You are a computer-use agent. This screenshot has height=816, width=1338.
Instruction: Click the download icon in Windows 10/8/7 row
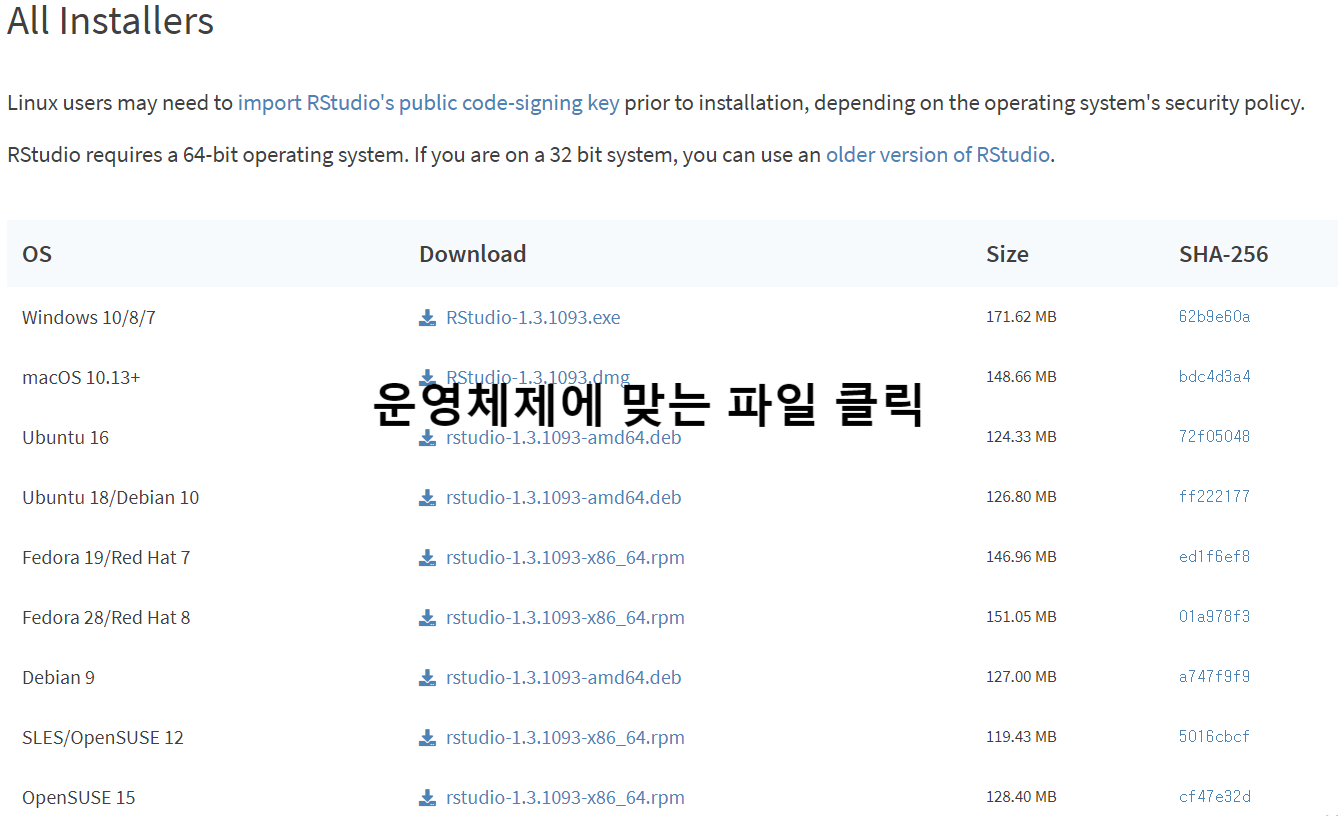[x=427, y=318]
